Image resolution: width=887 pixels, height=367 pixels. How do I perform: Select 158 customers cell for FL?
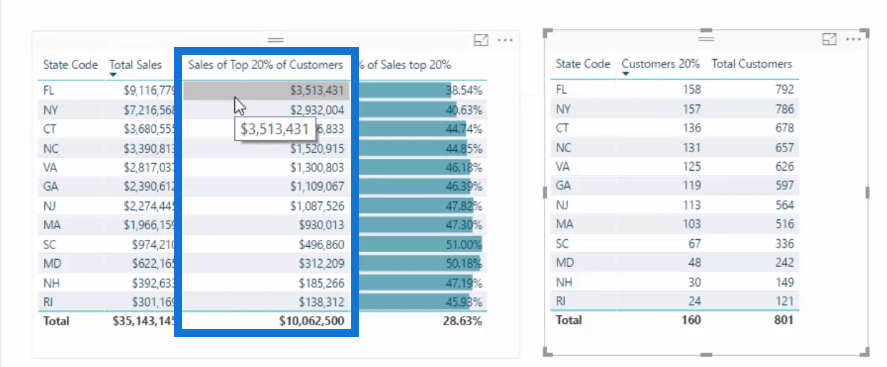[691, 89]
